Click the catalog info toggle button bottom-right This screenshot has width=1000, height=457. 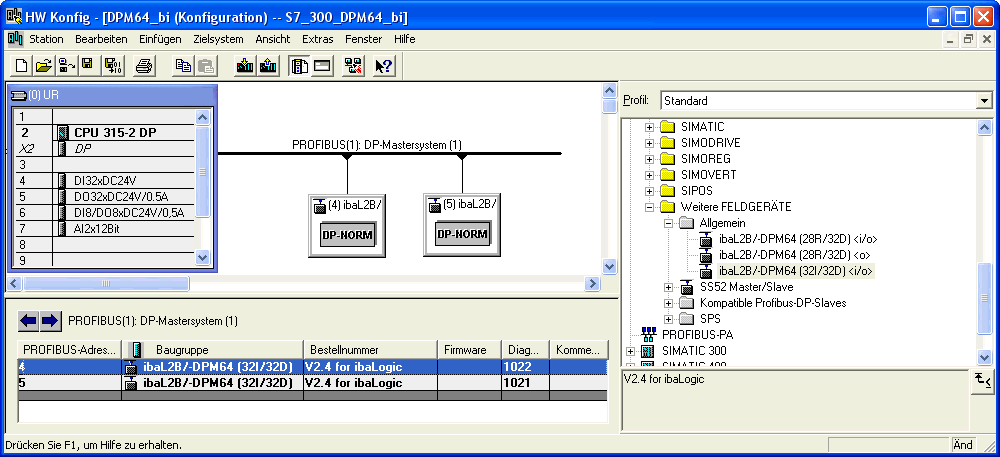982,380
